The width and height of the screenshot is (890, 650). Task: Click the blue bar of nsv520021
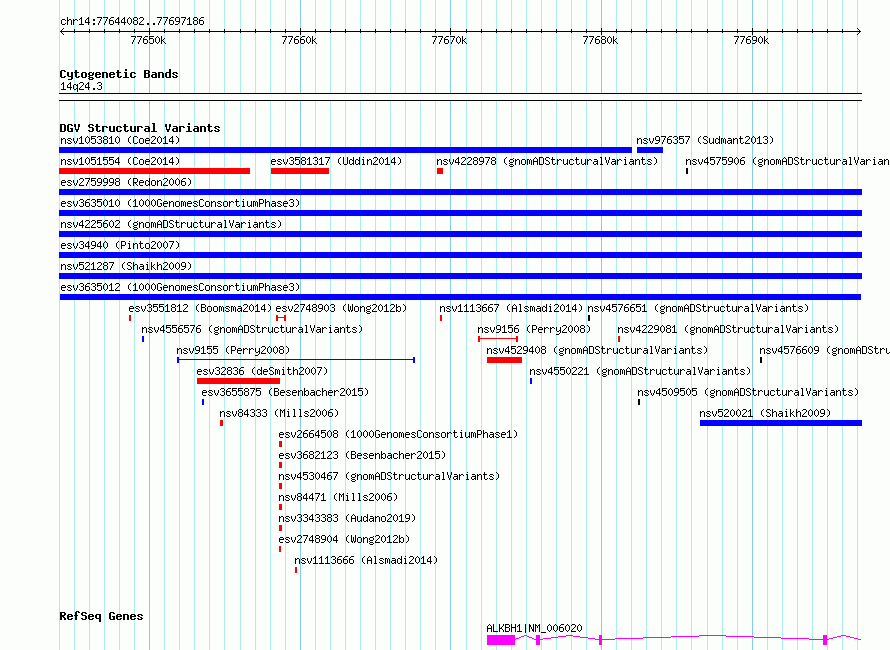[781, 423]
